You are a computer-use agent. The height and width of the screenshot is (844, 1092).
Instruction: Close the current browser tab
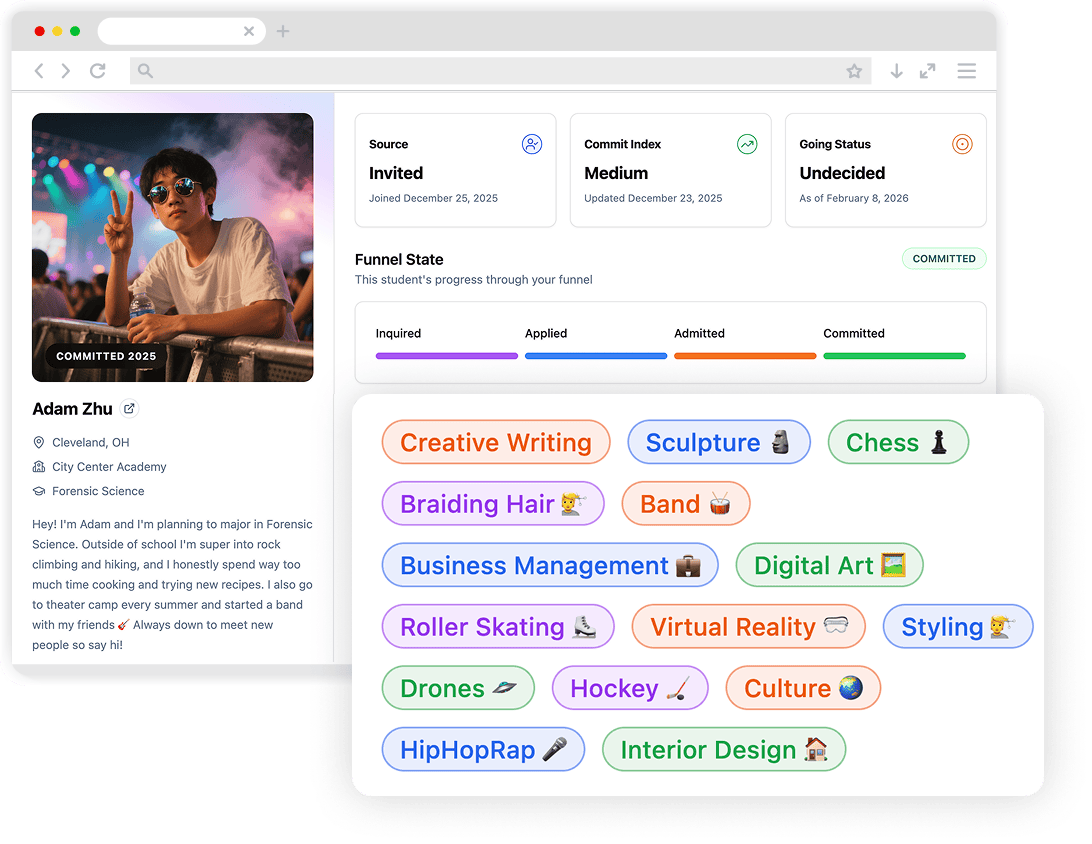point(249,31)
